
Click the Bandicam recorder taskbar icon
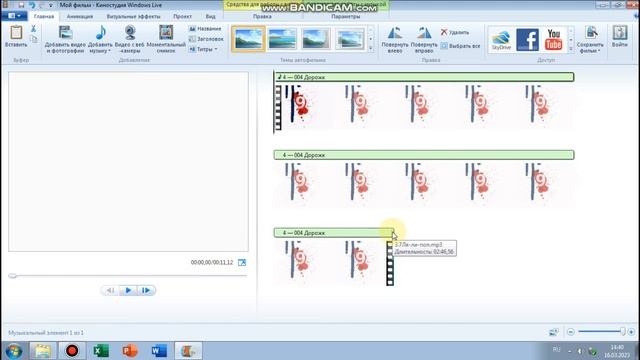click(72, 351)
